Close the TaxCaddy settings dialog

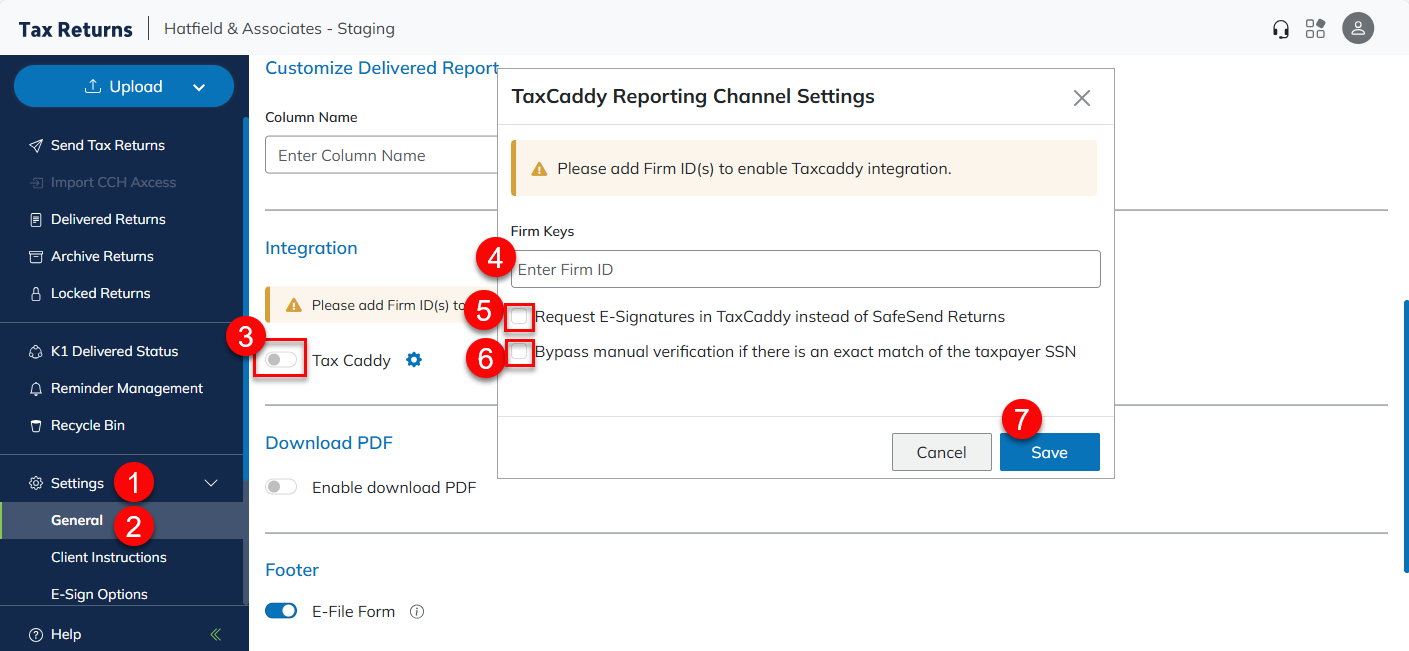coord(1081,98)
